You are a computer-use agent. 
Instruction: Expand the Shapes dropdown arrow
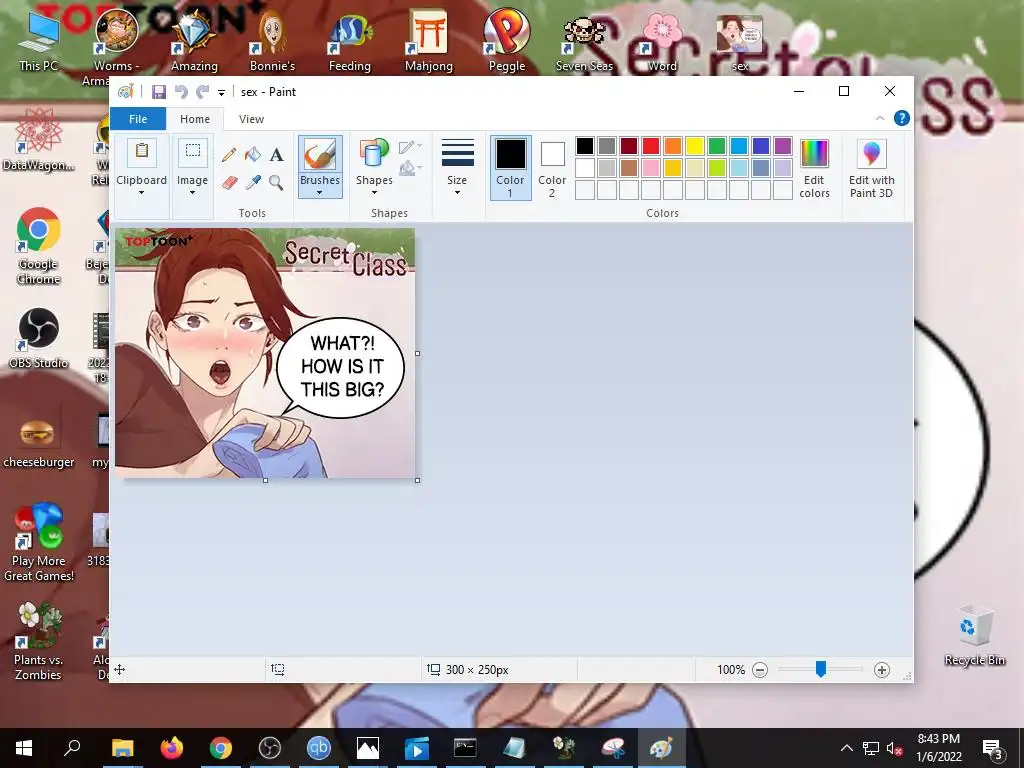click(x=374, y=193)
